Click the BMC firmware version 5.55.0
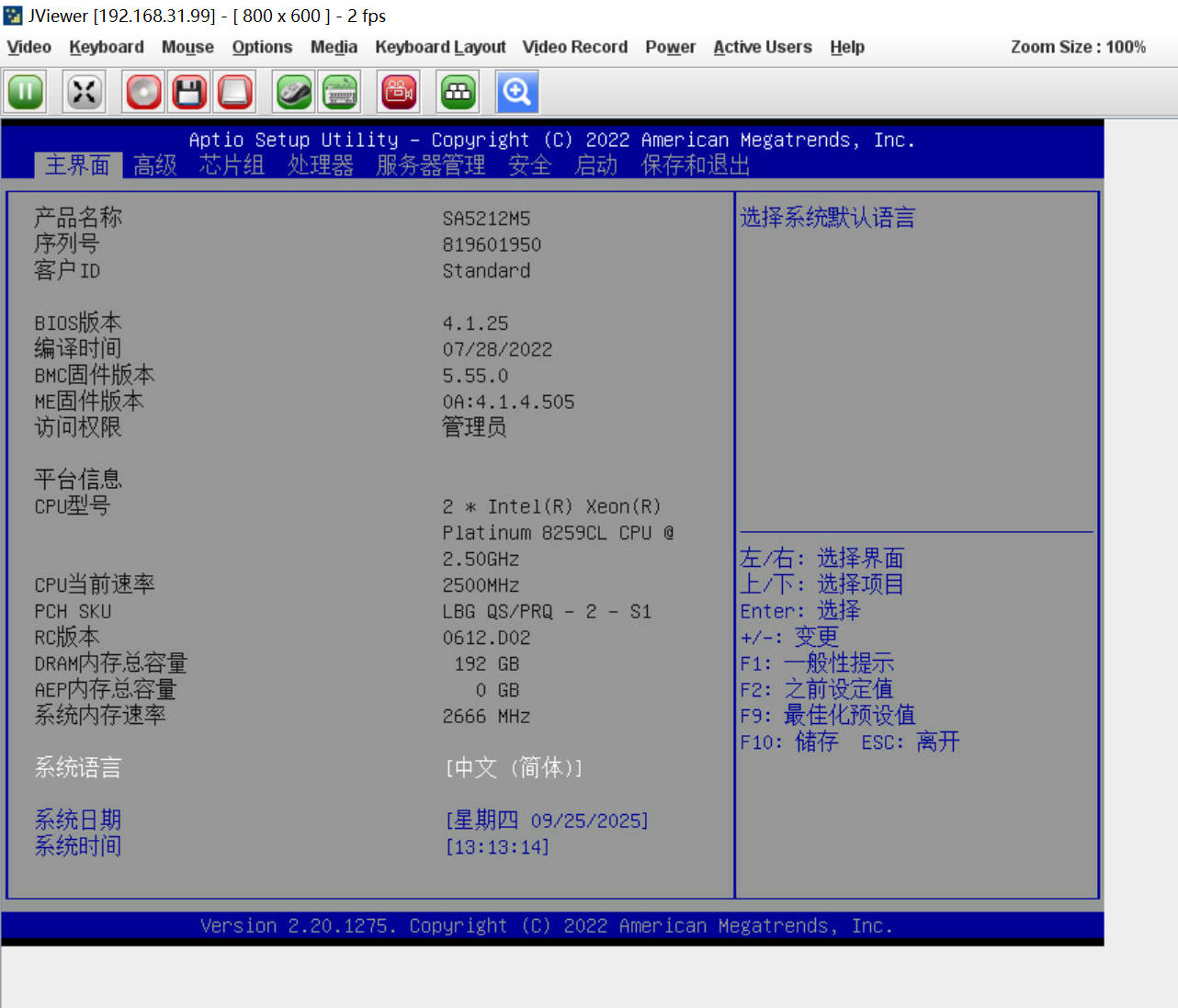The image size is (1178, 1008). pyautogui.click(x=475, y=376)
